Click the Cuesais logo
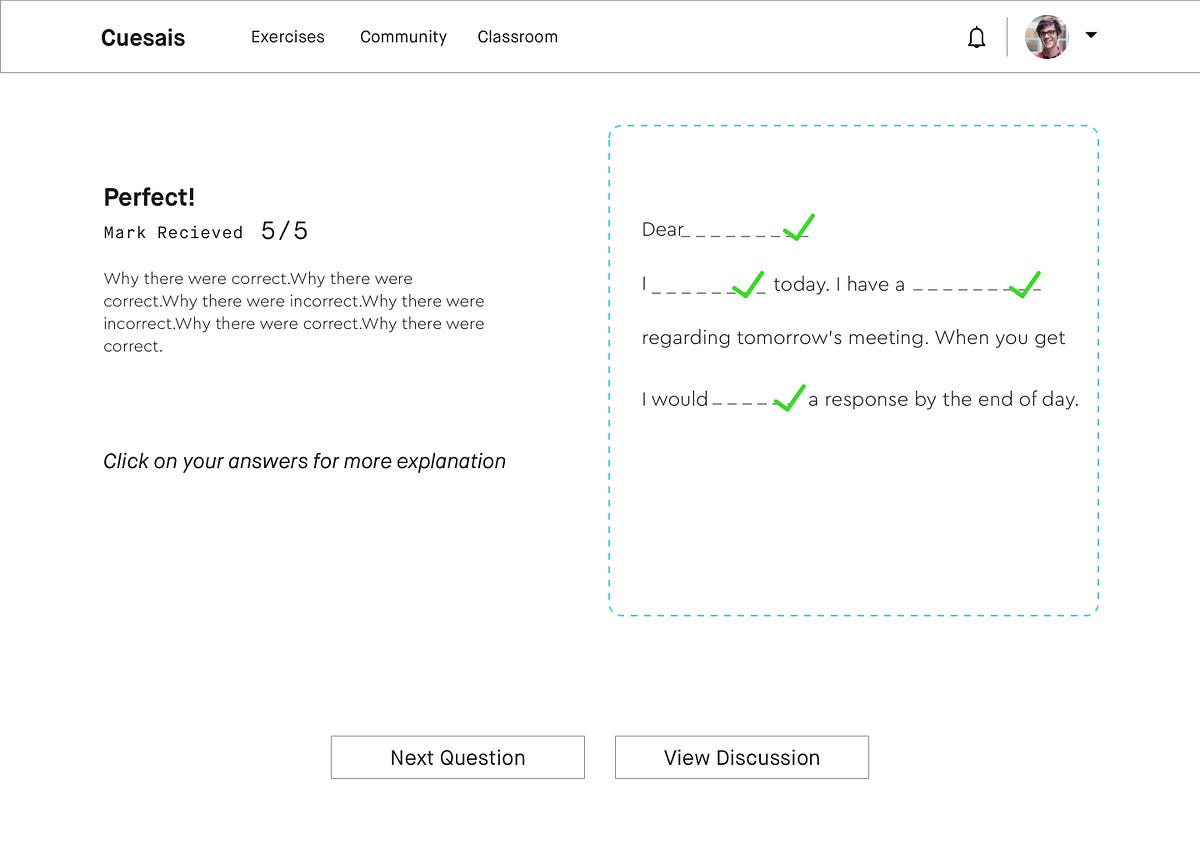Screen dimensions: 1200x853 143,38
